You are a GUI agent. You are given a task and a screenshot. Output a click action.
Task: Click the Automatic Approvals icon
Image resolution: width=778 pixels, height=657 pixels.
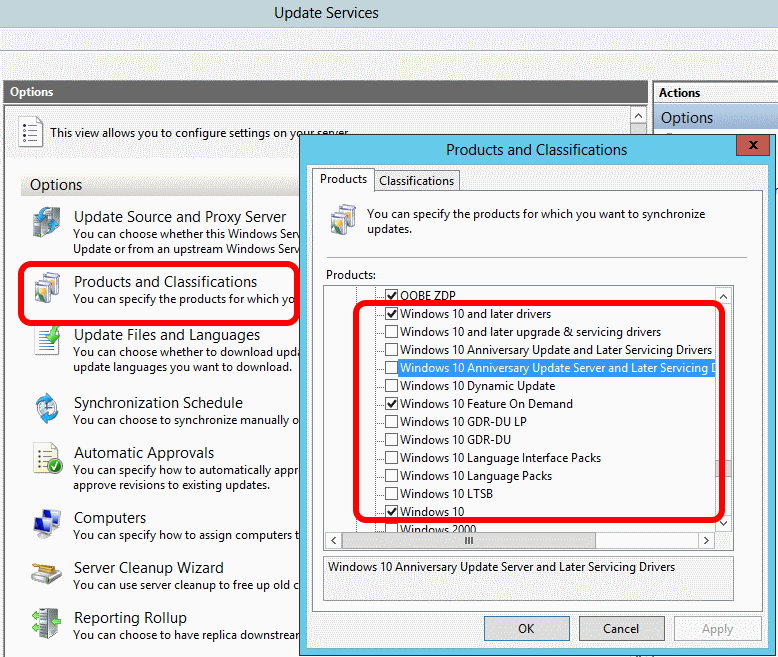[46, 460]
